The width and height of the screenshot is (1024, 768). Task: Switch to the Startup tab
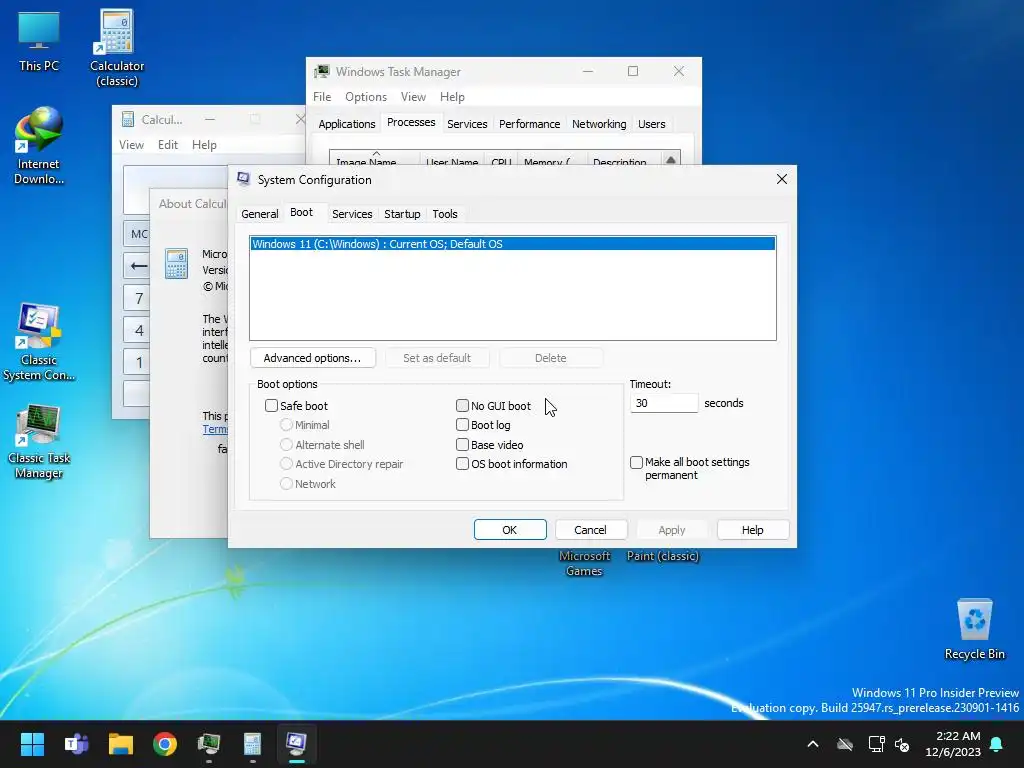402,214
